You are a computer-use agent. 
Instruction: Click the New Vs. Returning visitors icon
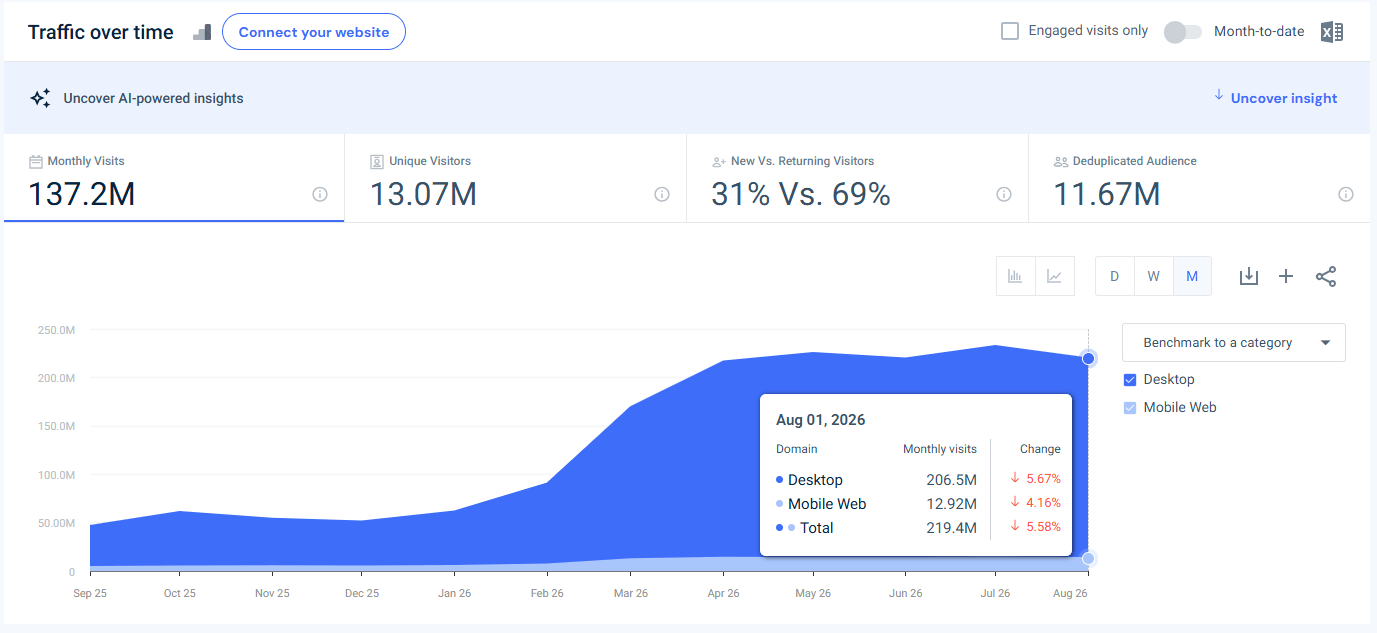[x=718, y=161]
